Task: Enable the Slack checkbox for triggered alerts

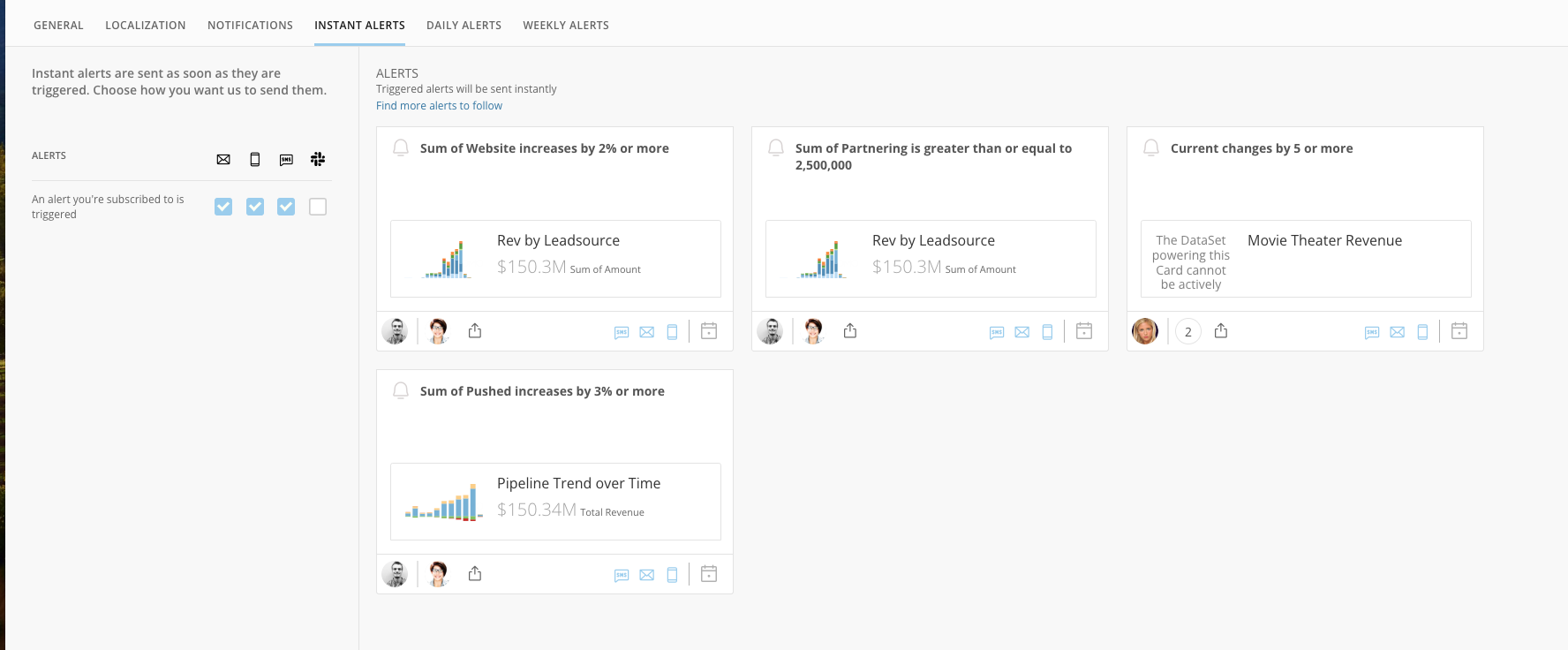Action: tap(318, 207)
